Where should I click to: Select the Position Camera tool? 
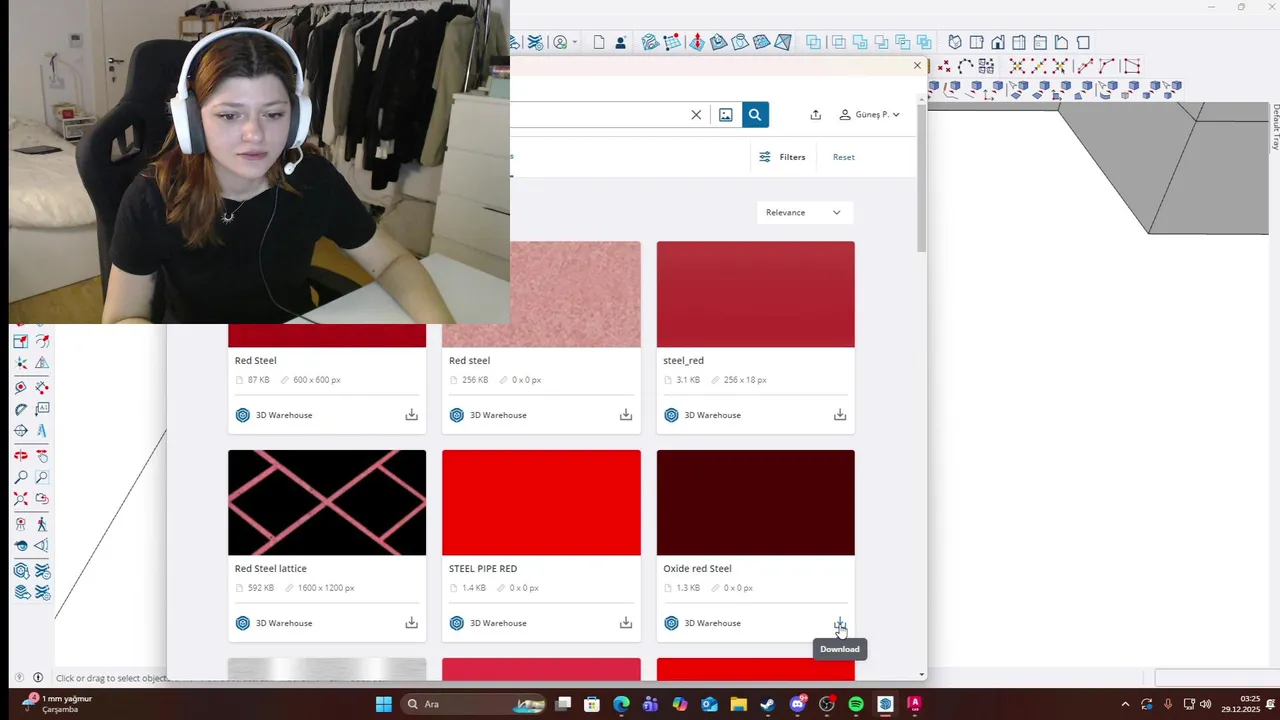tap(21, 524)
